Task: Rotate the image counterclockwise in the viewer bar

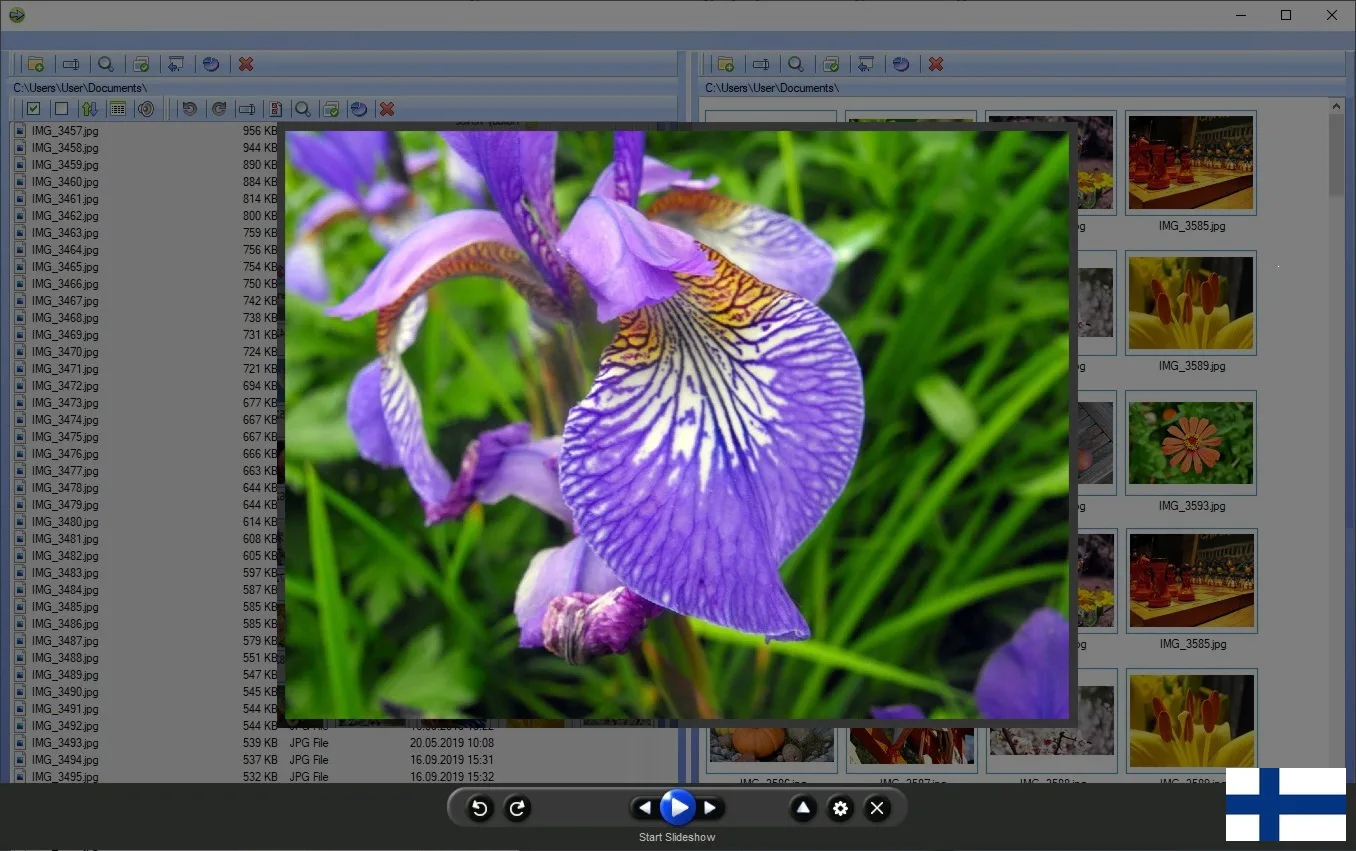Action: pos(479,808)
